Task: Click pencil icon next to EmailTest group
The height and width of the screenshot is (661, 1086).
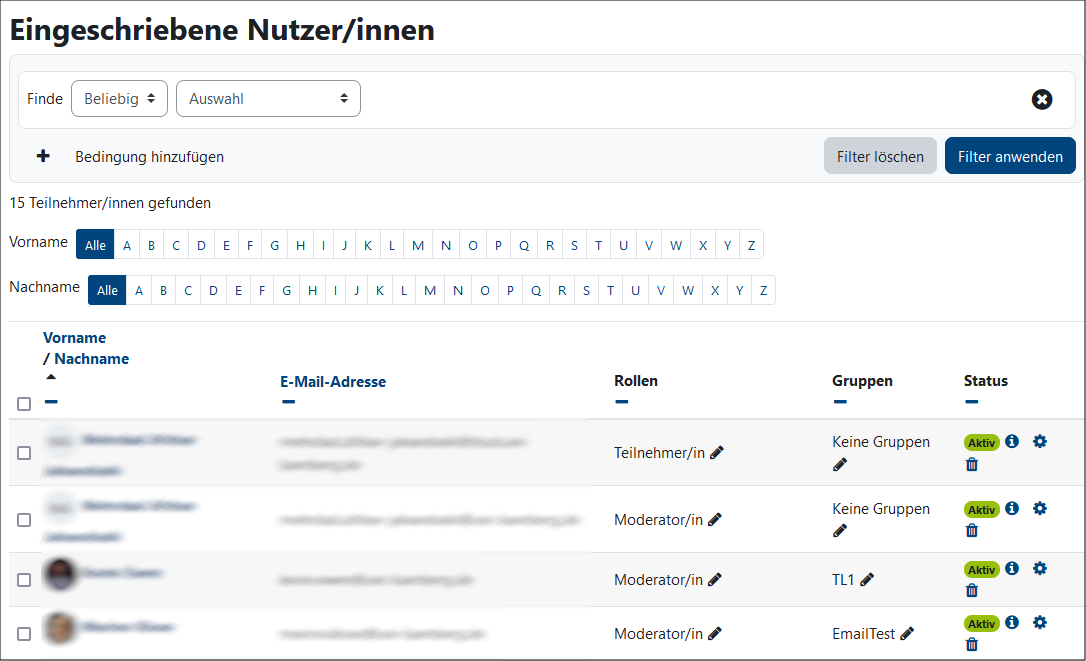Action: point(907,633)
